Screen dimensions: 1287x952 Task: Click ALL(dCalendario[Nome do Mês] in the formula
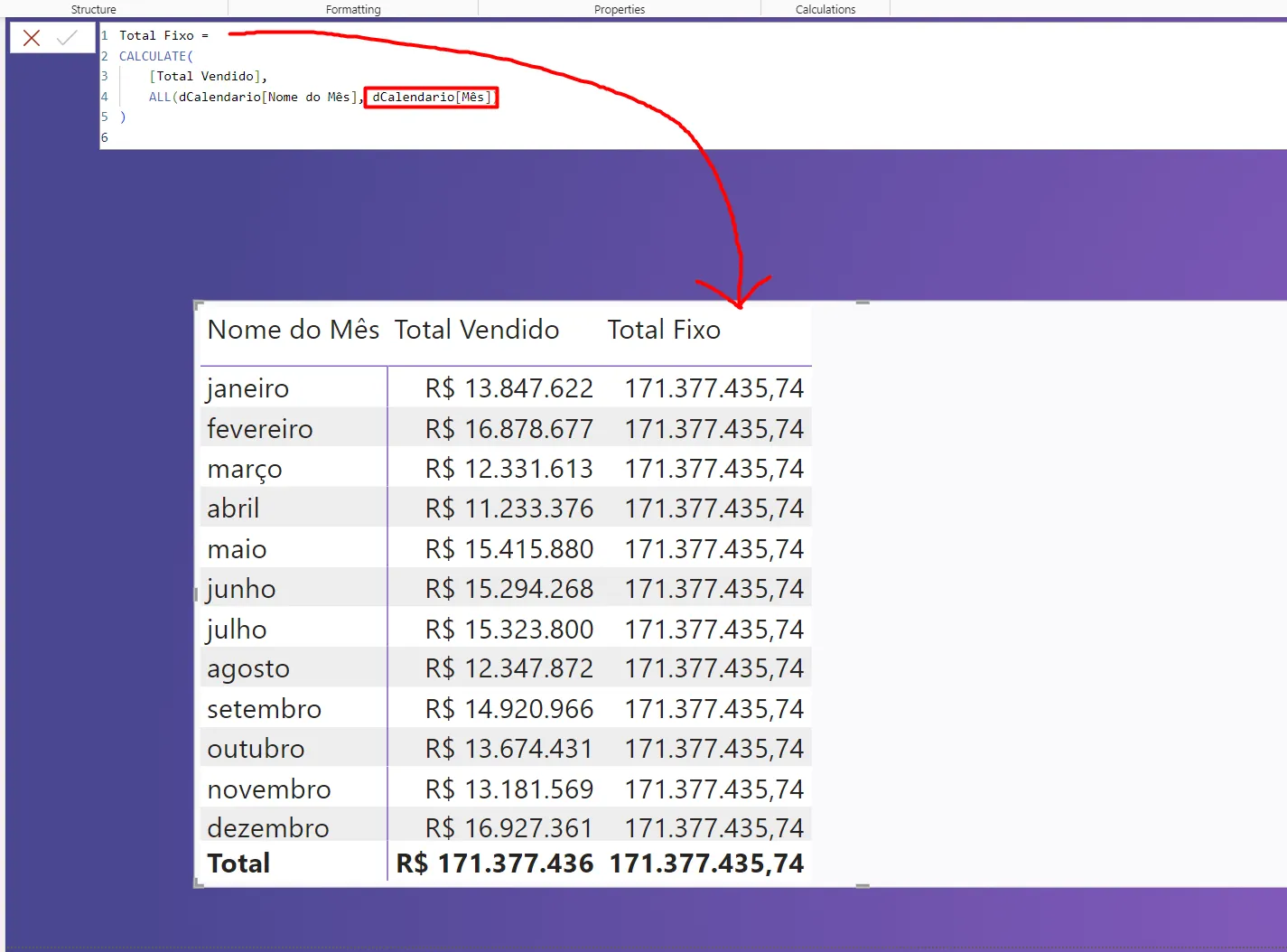point(254,97)
